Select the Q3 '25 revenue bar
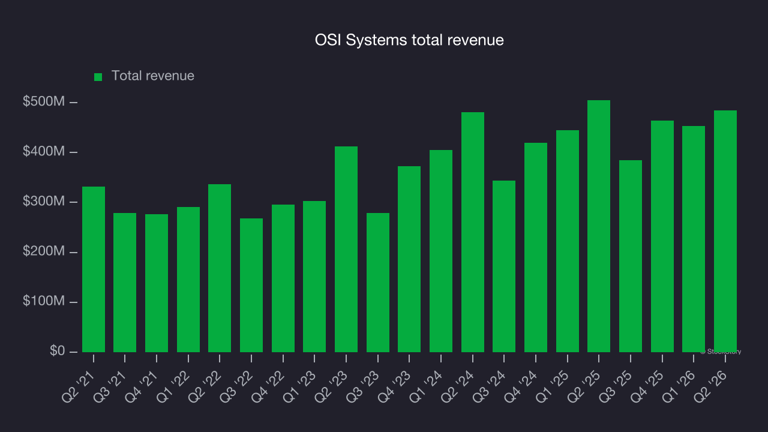This screenshot has height=432, width=768. click(x=630, y=256)
